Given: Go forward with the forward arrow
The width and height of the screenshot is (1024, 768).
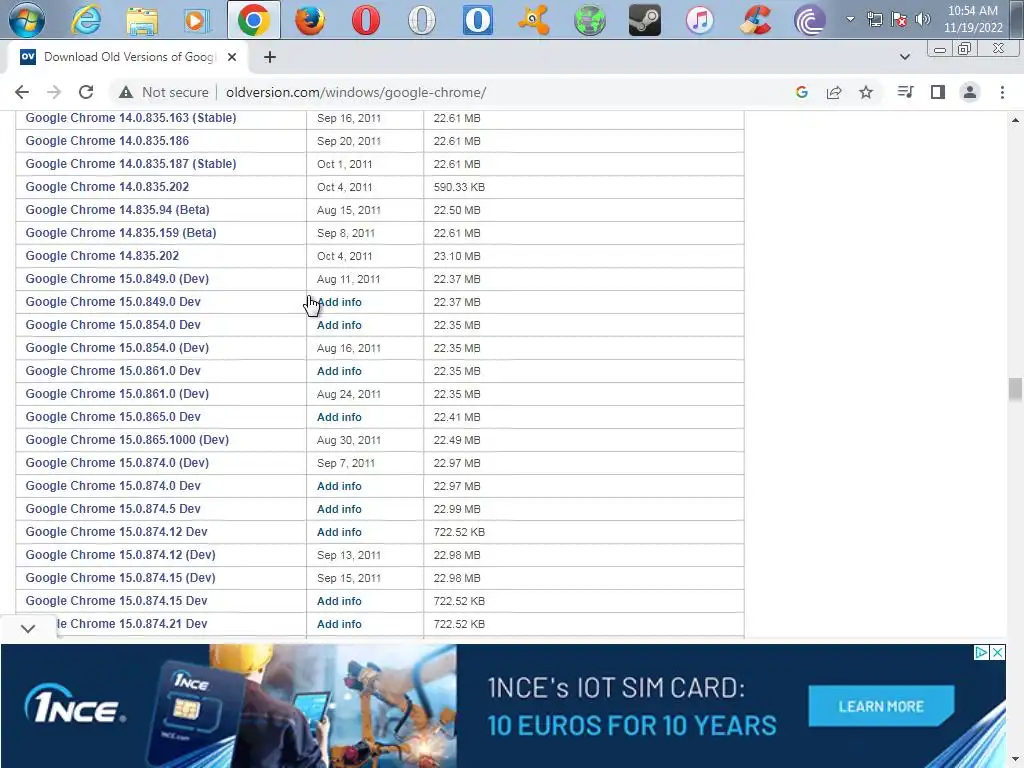Looking at the screenshot, I should (x=54, y=92).
